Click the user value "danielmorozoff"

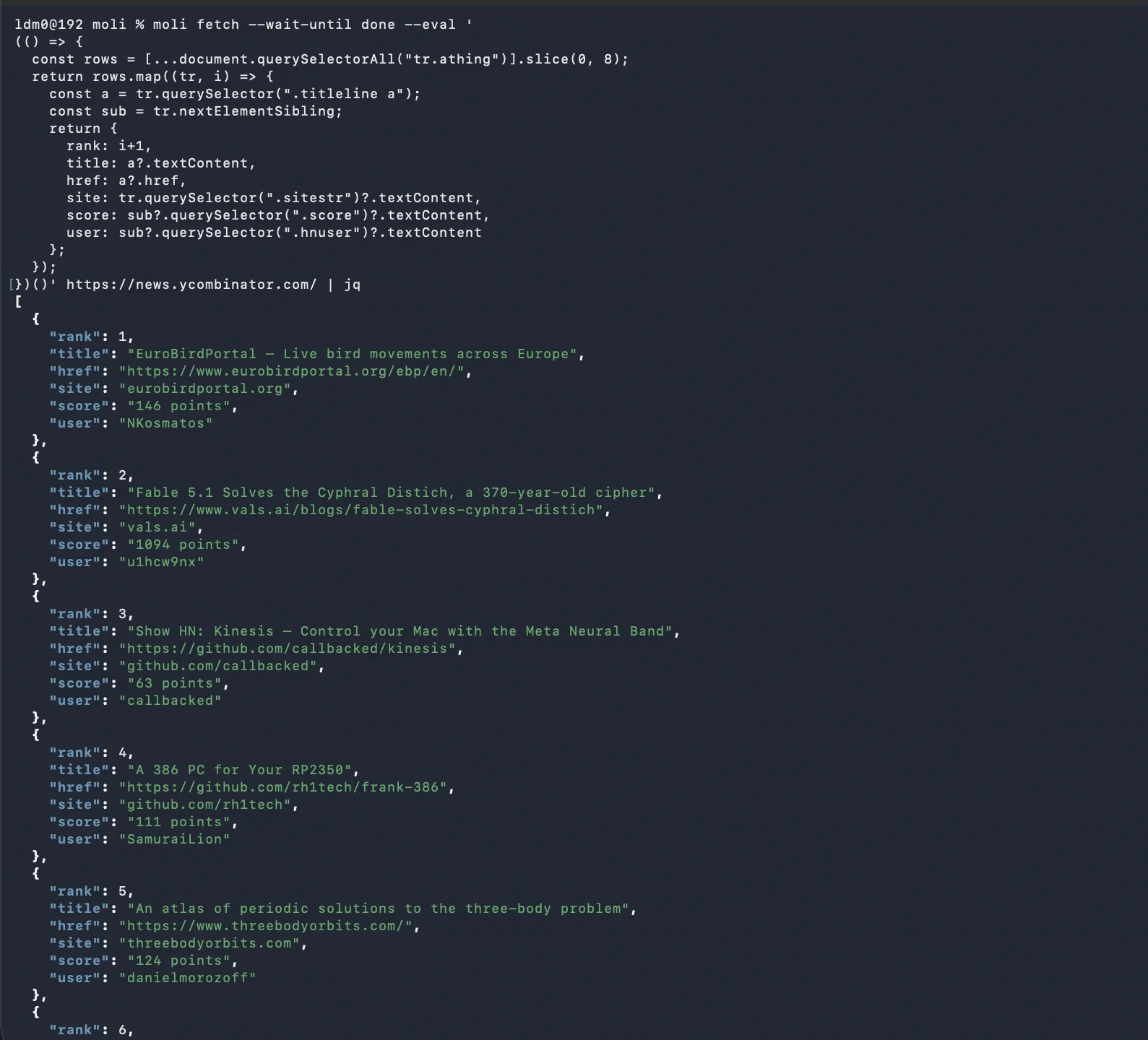188,978
